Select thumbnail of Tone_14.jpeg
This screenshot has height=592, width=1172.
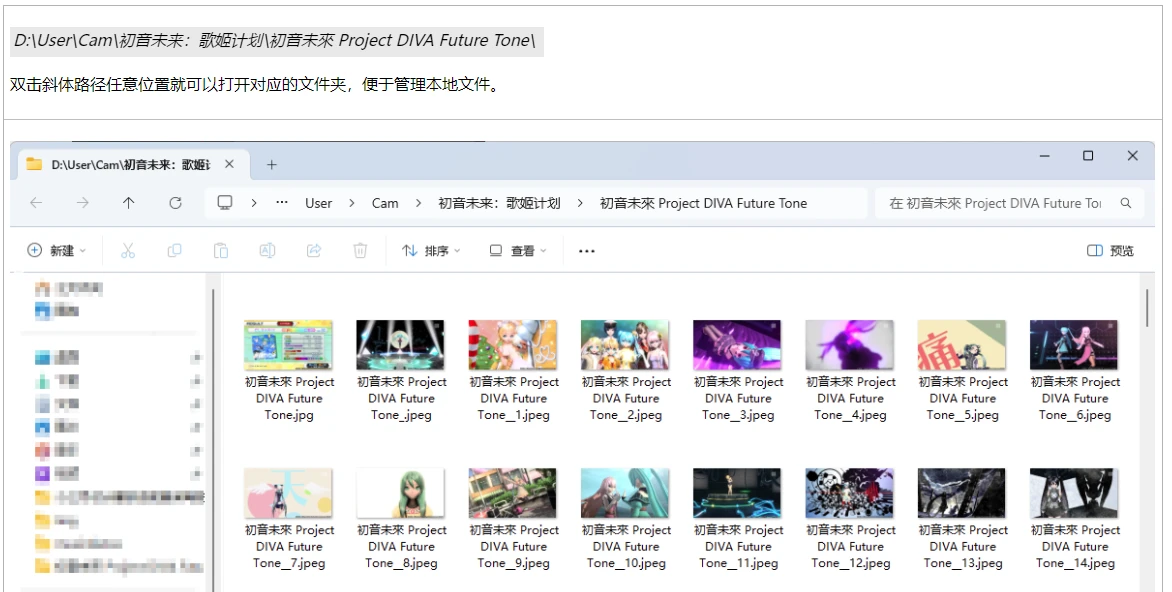(1074, 493)
